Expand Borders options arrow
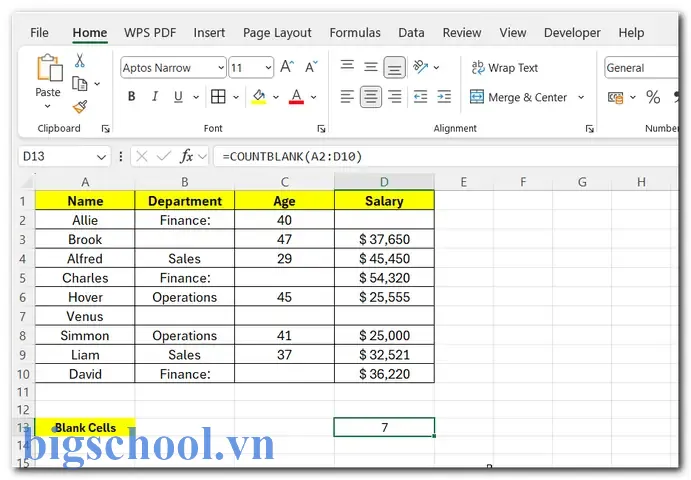This screenshot has width=691, height=480. (236, 97)
